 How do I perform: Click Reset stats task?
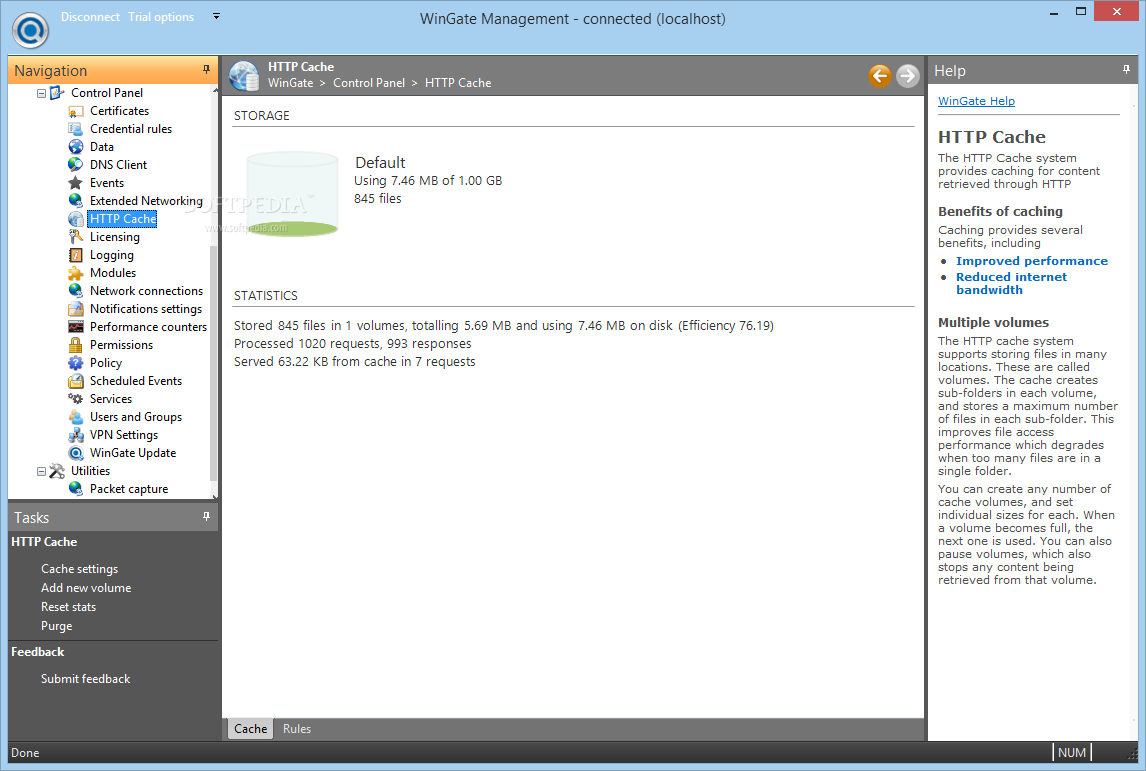point(68,607)
